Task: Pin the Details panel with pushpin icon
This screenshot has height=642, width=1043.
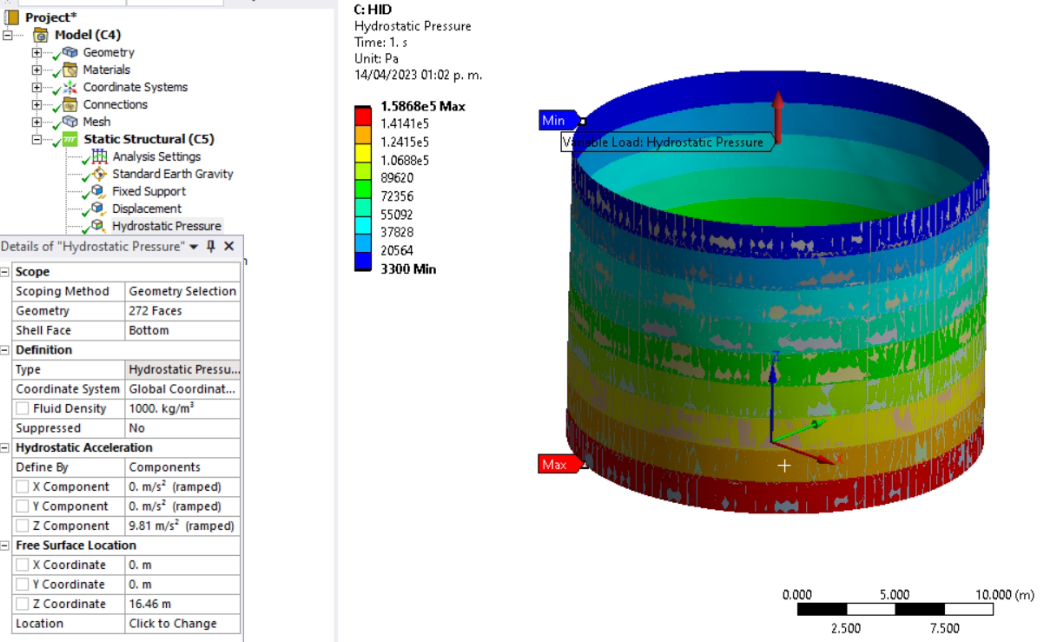Action: (211, 246)
